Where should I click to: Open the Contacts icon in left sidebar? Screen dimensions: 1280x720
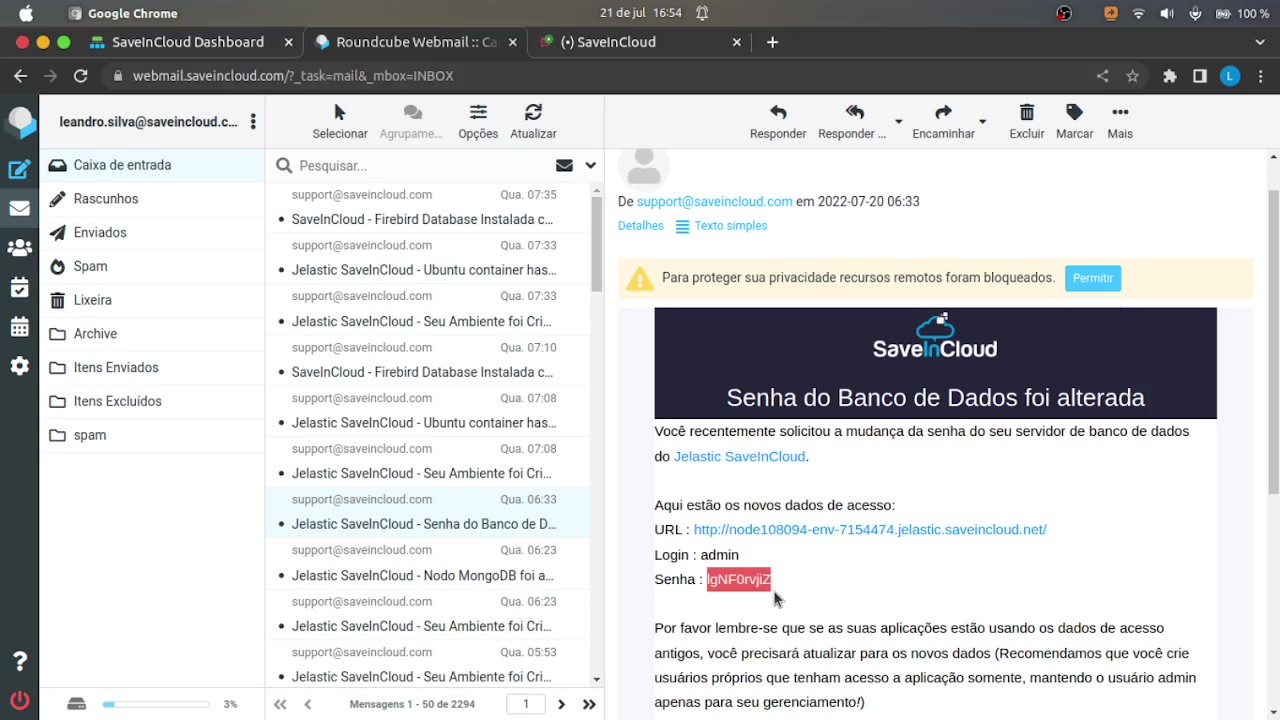[x=19, y=247]
